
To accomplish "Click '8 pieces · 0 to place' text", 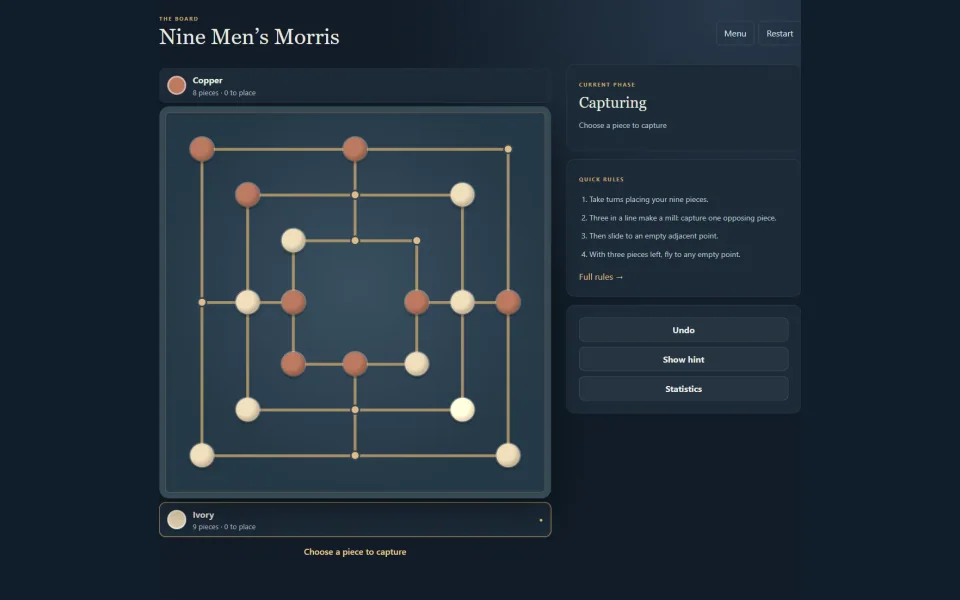I will pyautogui.click(x=224, y=93).
